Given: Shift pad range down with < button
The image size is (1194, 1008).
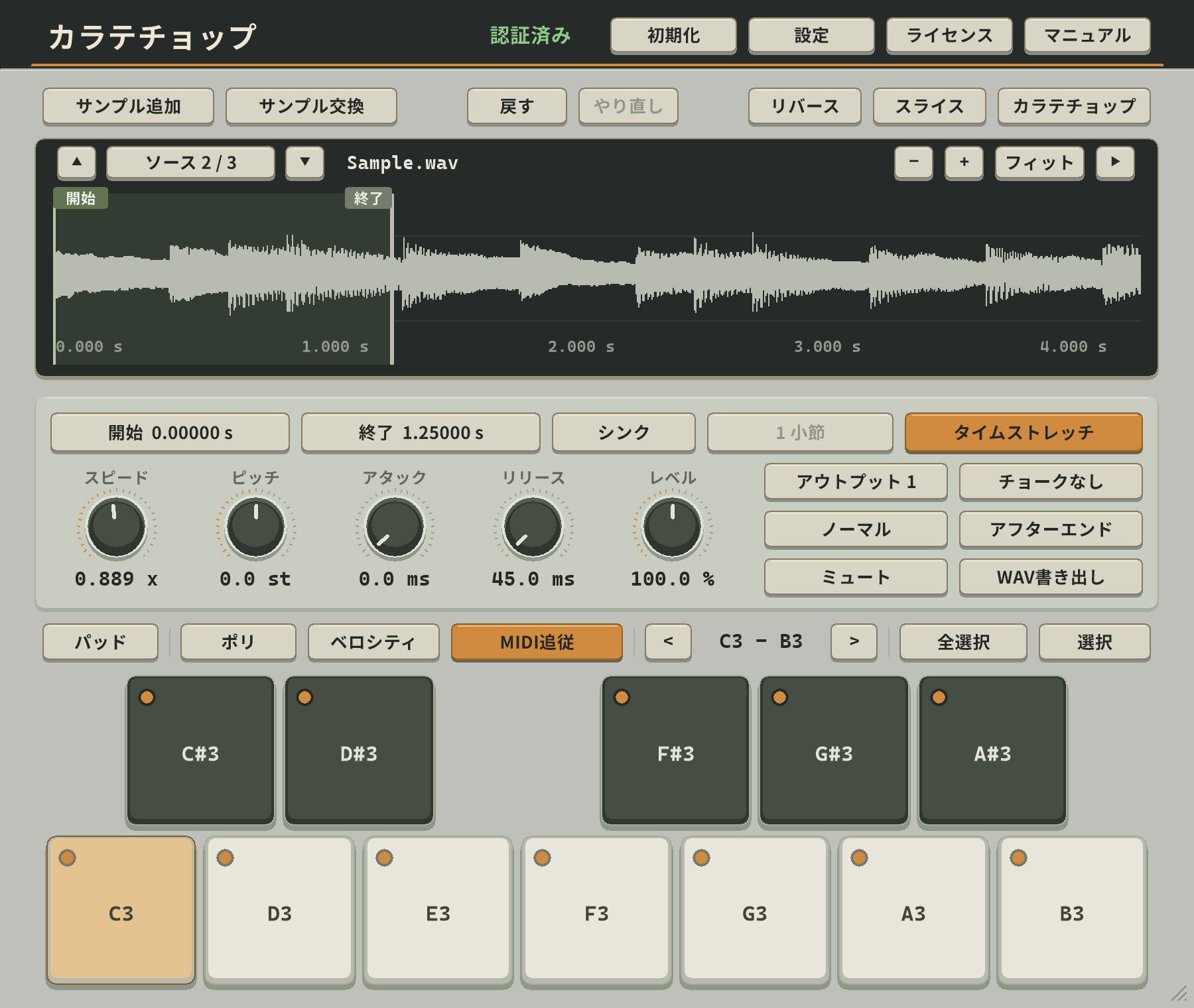Looking at the screenshot, I should 668,641.
